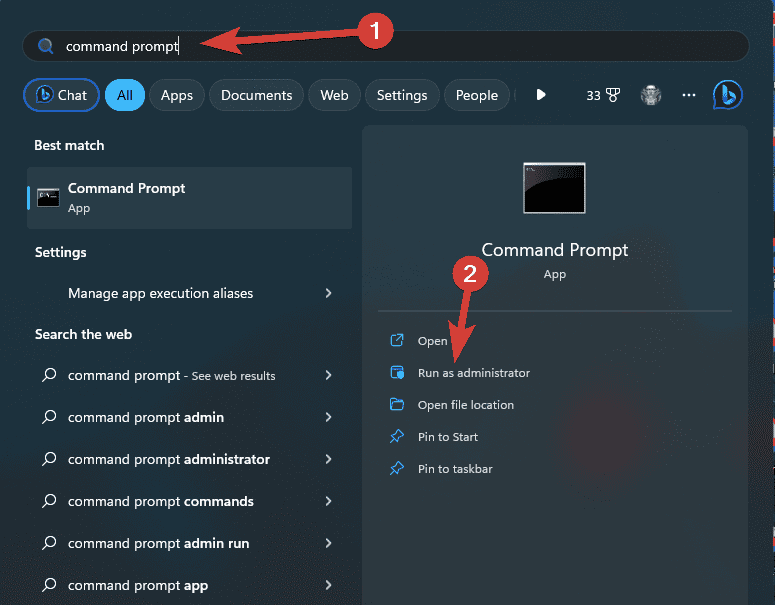The width and height of the screenshot is (775, 605).
Task: Open the user profile avatar
Action: point(650,95)
